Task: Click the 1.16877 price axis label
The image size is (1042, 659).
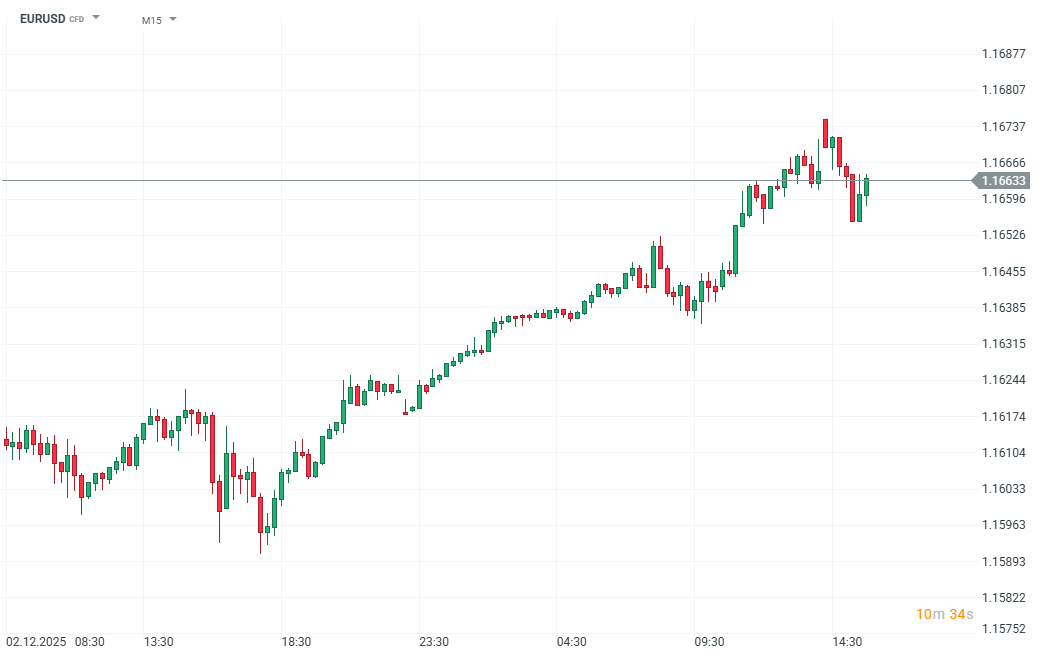Action: (1004, 54)
